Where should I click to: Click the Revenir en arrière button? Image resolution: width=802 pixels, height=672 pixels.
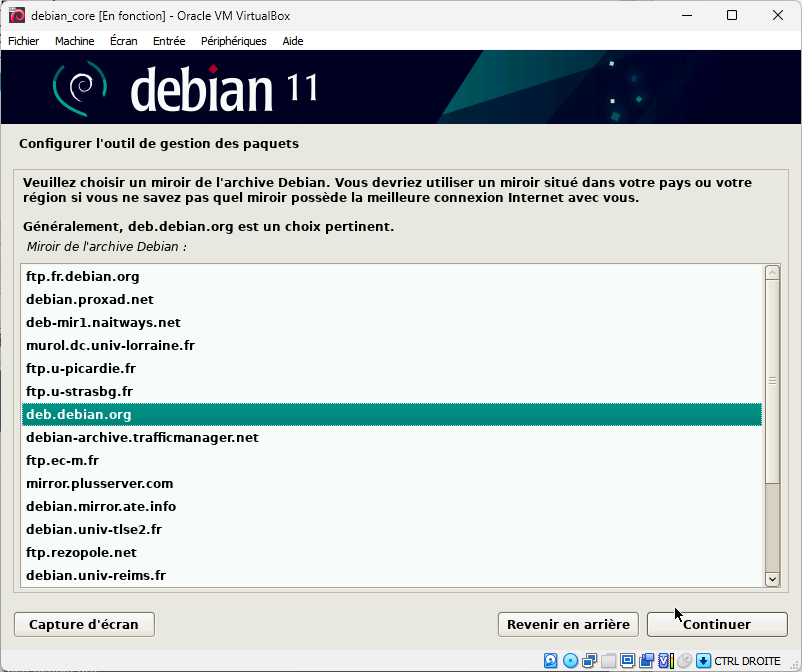coord(568,624)
